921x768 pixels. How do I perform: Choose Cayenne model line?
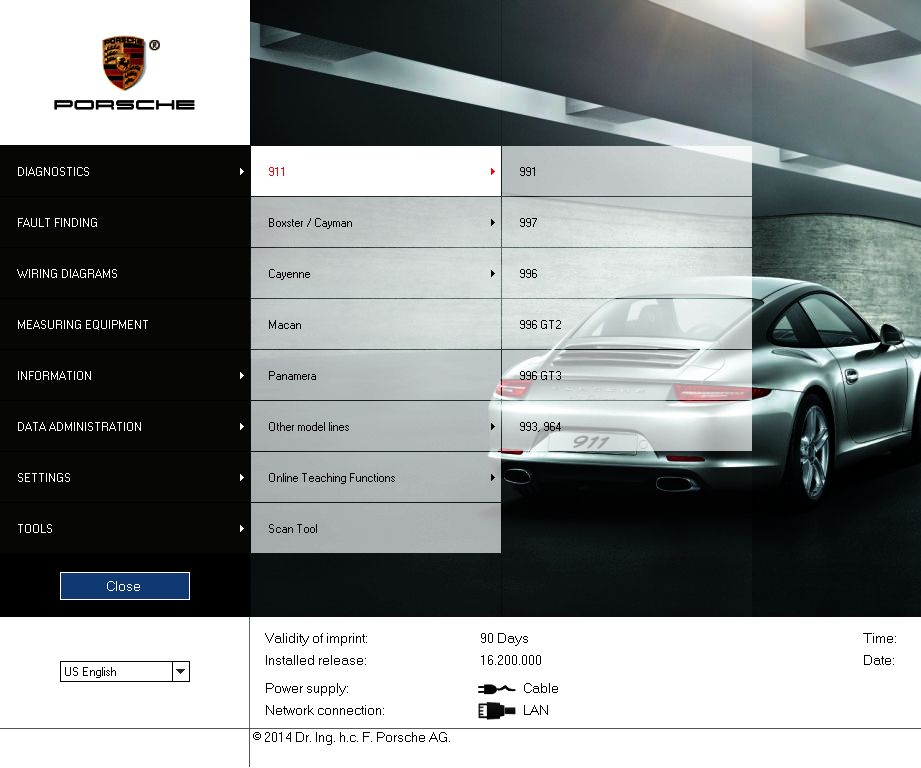tap(376, 274)
